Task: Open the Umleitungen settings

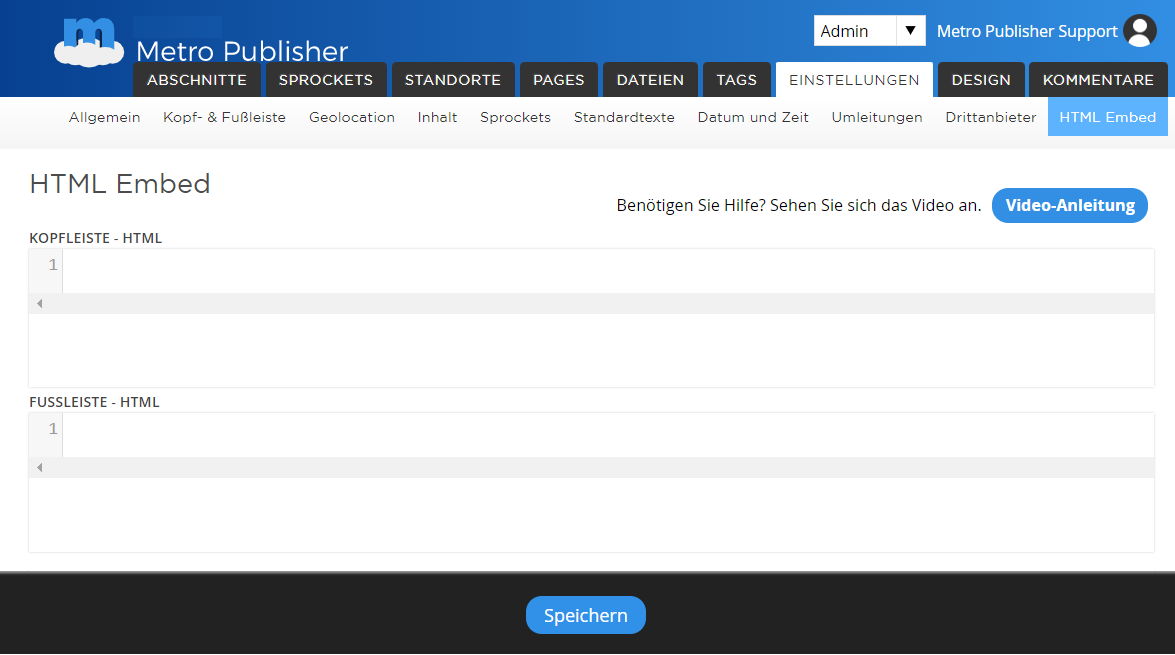Action: pyautogui.click(x=877, y=117)
